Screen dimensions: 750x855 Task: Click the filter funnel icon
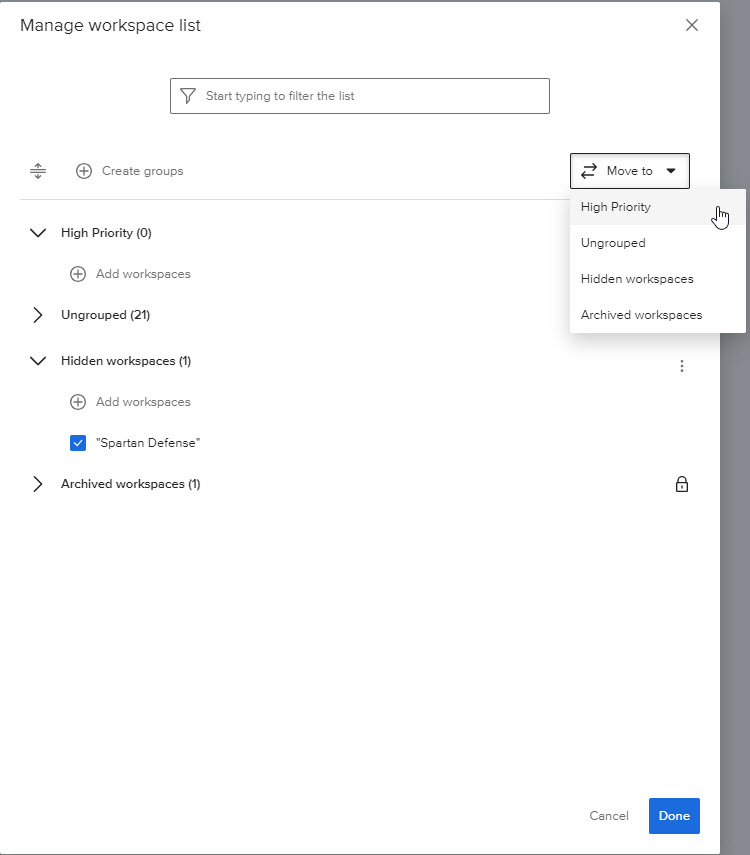pyautogui.click(x=188, y=96)
